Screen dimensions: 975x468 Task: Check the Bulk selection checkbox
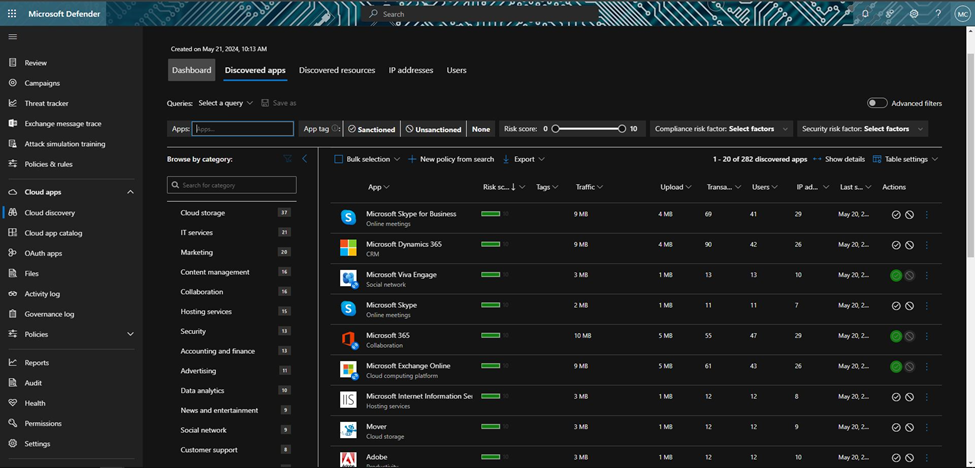point(339,159)
